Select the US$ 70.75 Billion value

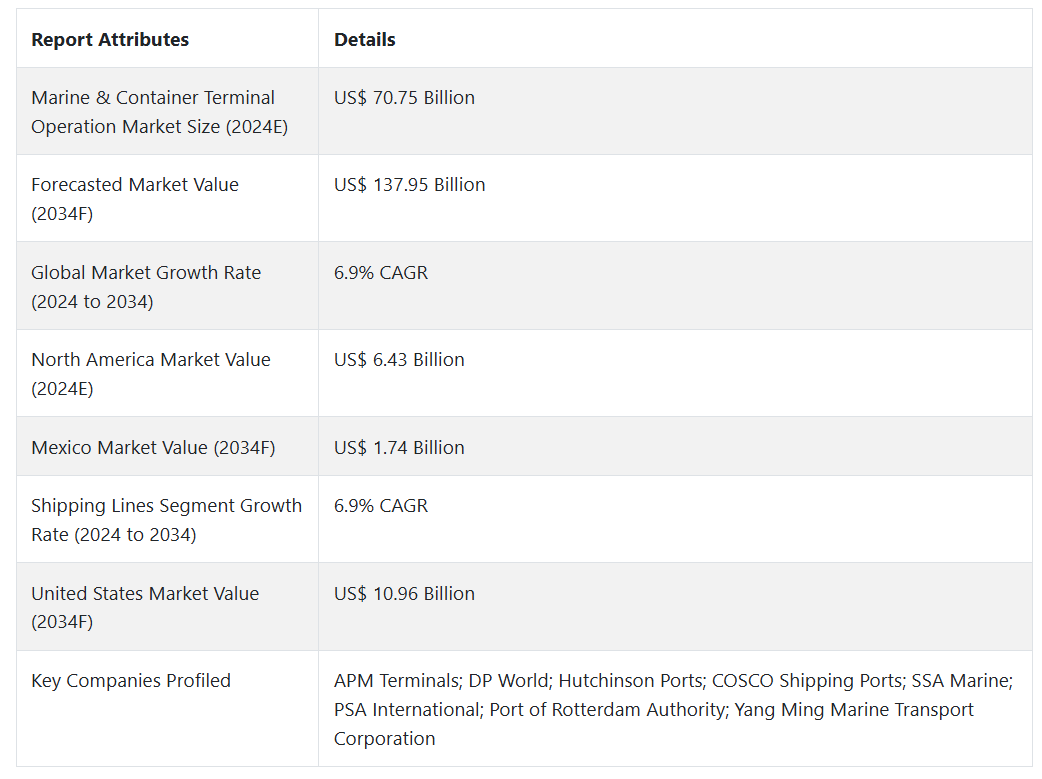click(404, 98)
